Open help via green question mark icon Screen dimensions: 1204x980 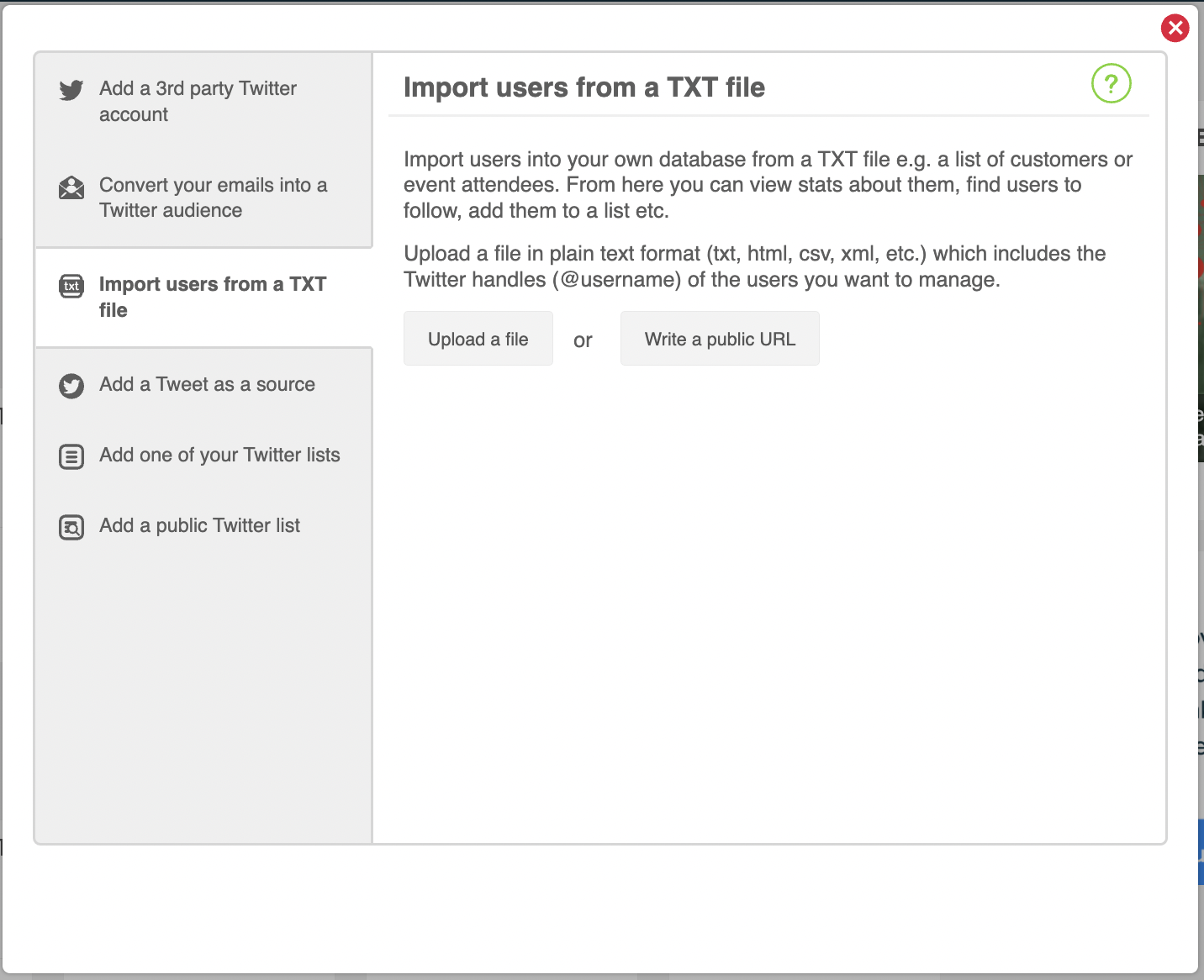[x=1111, y=84]
